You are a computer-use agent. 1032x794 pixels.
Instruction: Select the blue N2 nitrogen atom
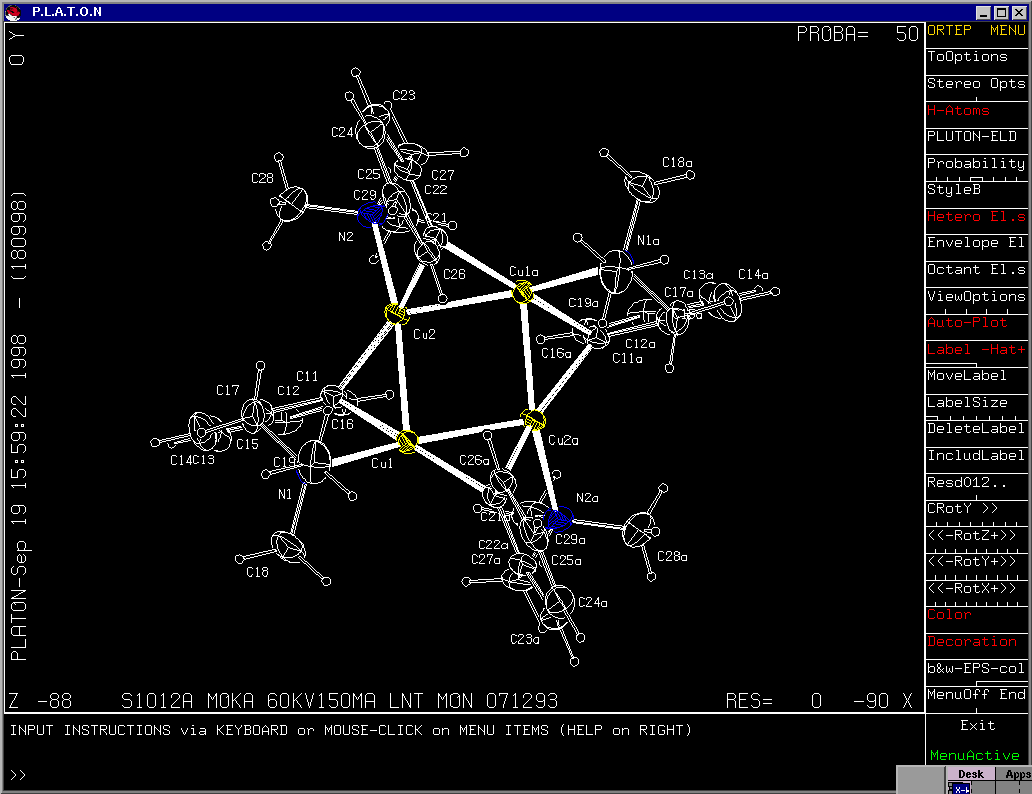click(372, 212)
